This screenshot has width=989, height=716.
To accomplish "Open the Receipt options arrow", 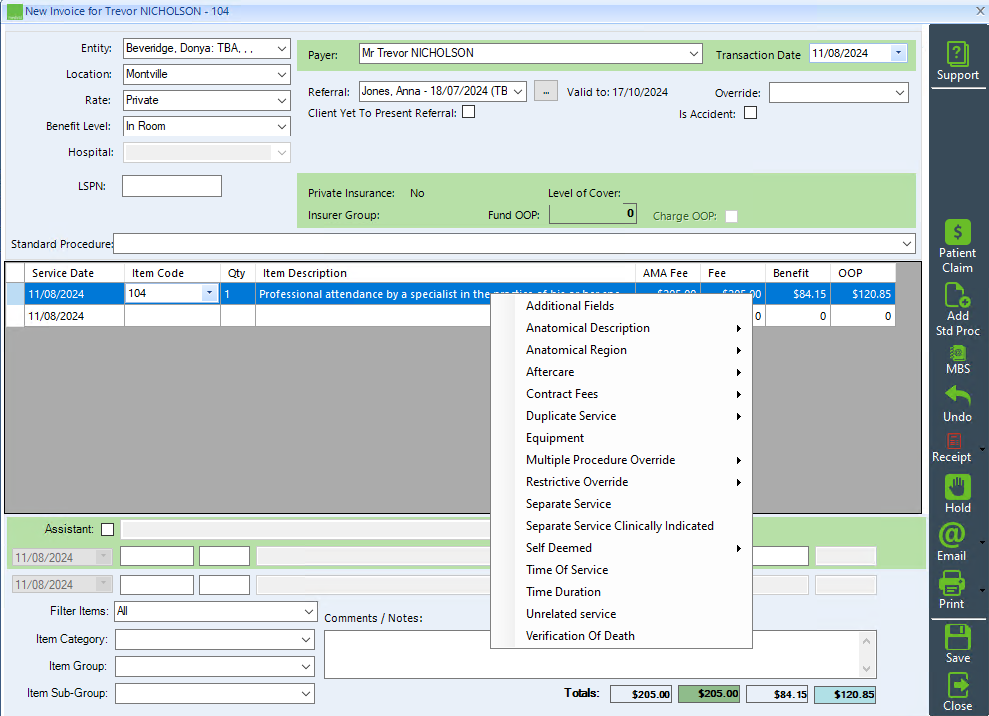I will click(x=981, y=449).
